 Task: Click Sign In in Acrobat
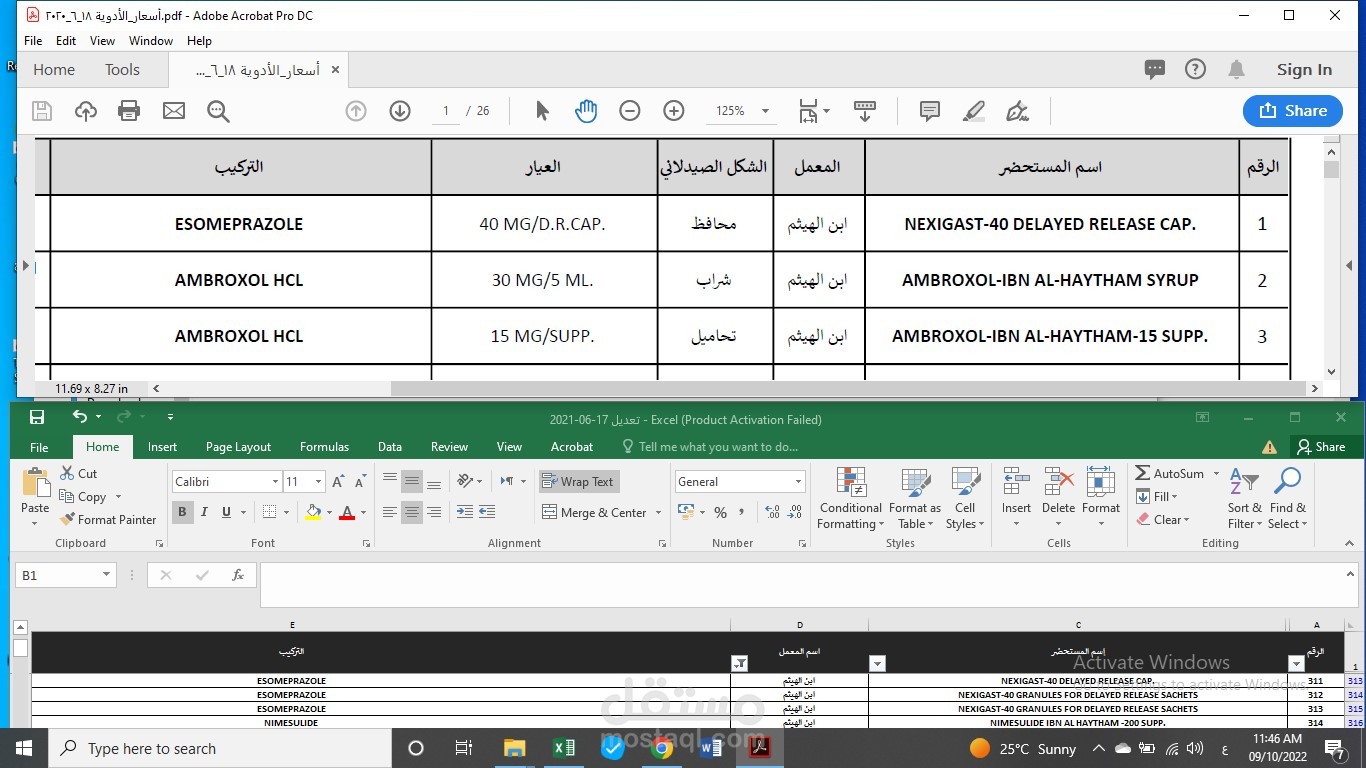pyautogui.click(x=1304, y=70)
